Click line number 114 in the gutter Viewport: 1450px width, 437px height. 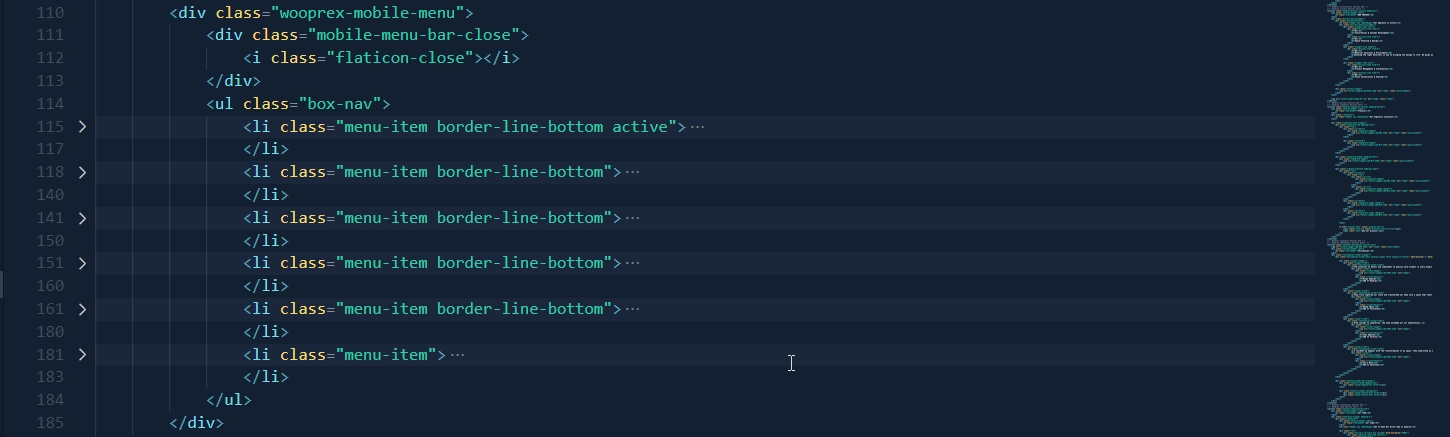point(48,104)
